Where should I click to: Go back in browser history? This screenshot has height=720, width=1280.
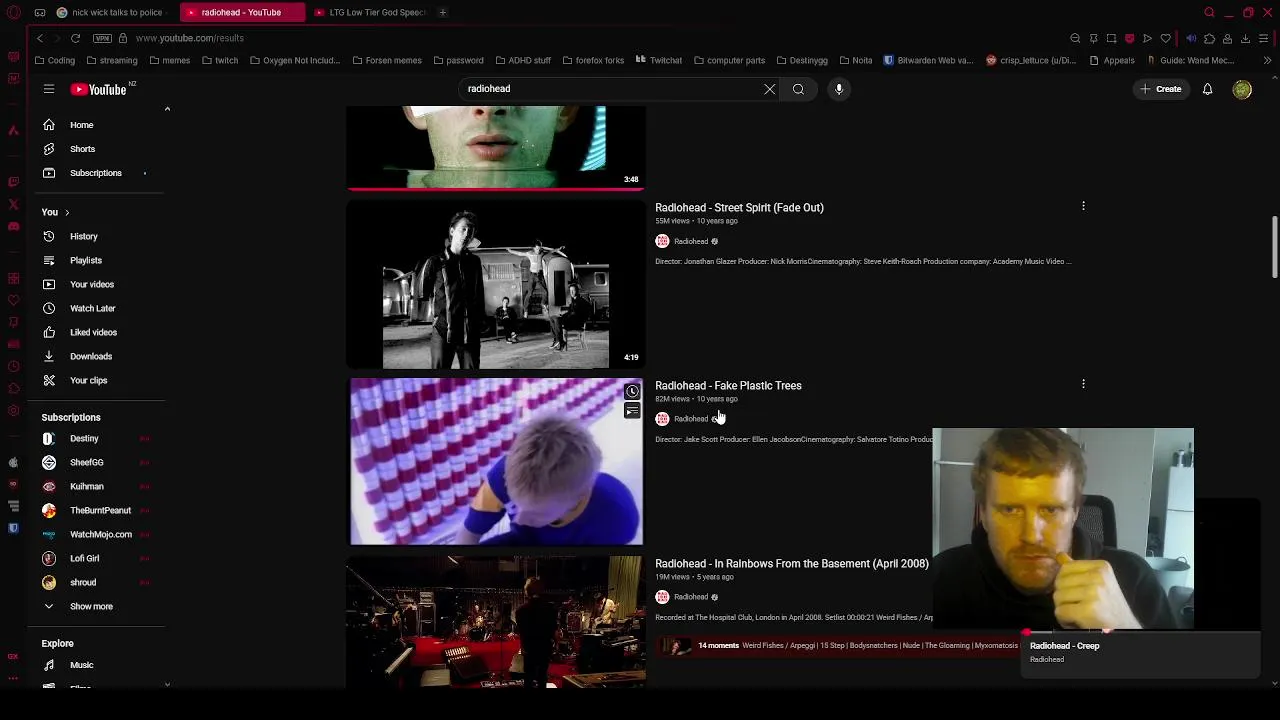[40, 38]
